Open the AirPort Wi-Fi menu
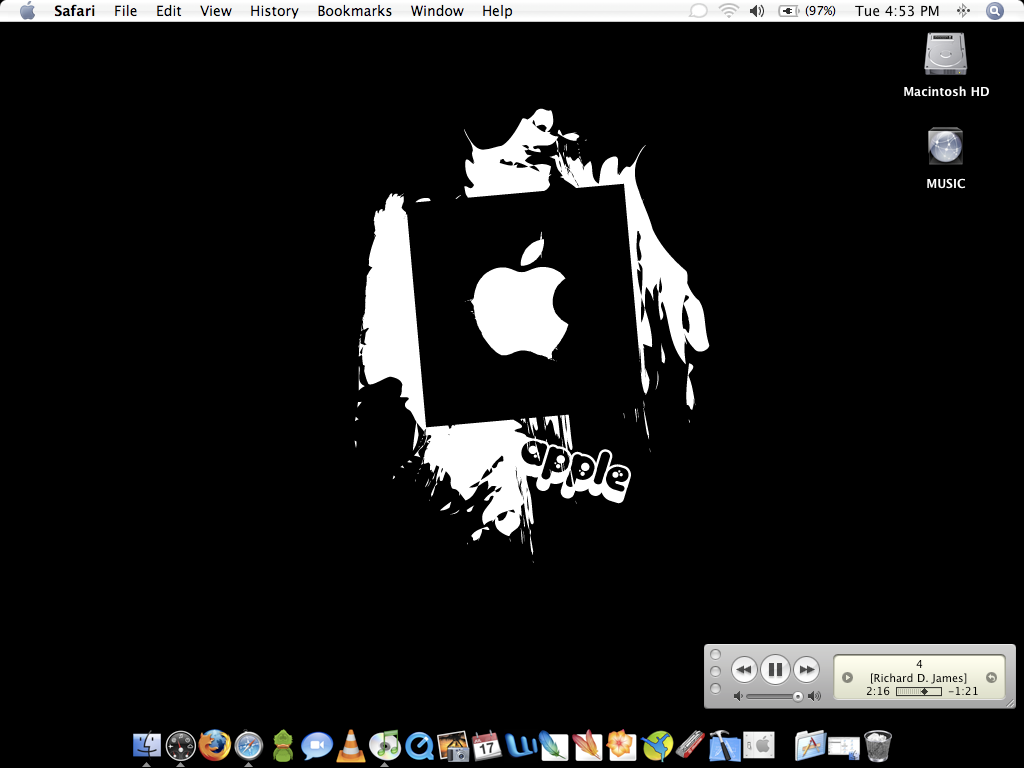This screenshot has width=1024, height=768. coord(728,10)
